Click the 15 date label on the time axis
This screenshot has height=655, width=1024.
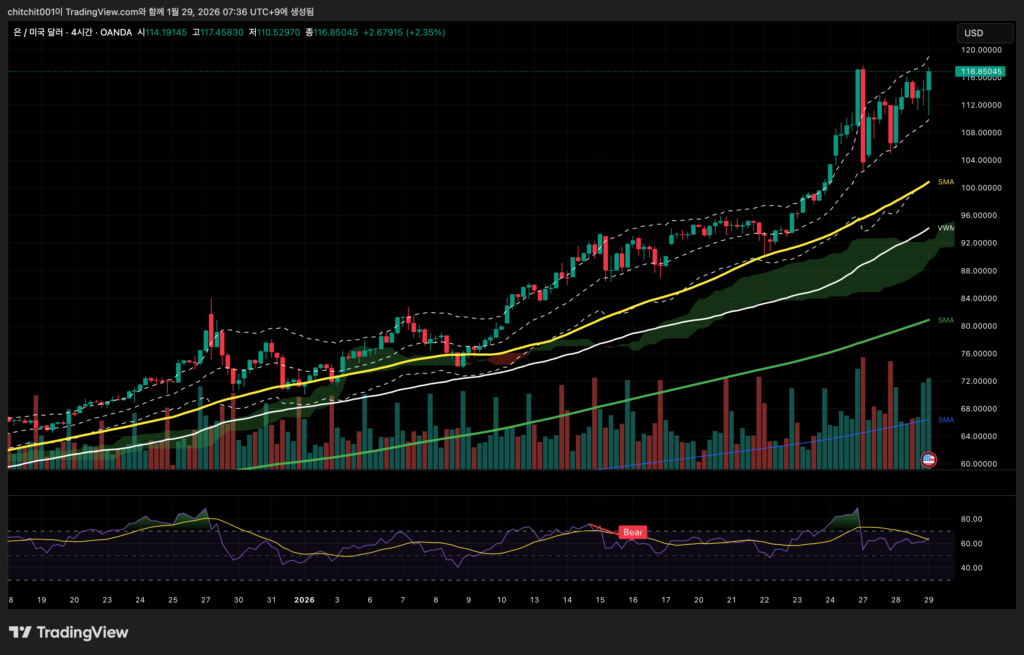[x=600, y=601]
